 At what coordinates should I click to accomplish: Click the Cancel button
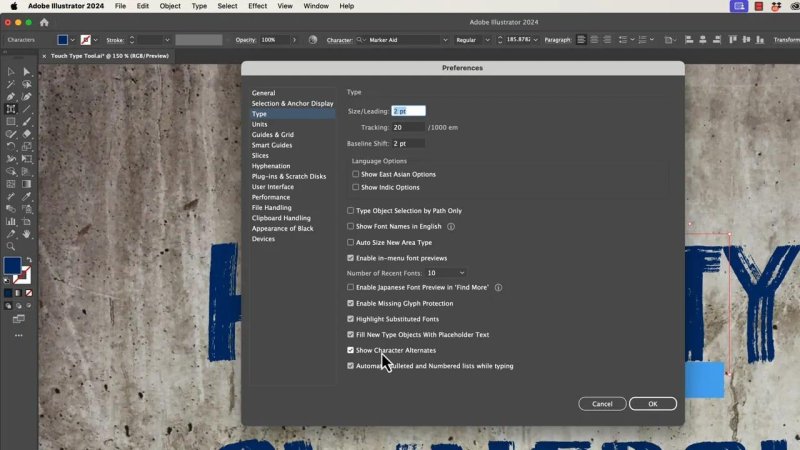coord(602,404)
